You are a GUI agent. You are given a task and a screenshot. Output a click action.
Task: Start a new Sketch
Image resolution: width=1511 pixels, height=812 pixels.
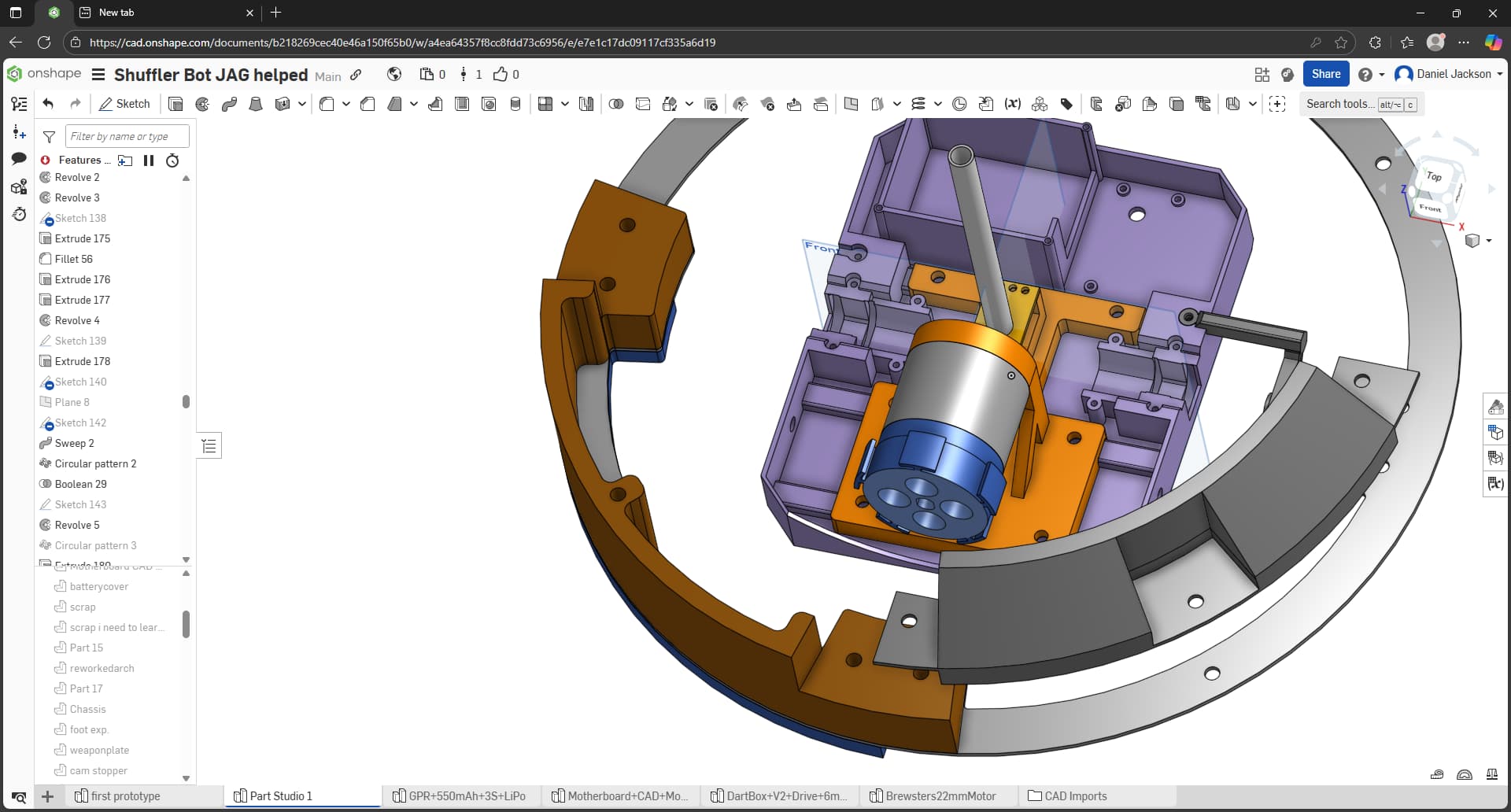(x=124, y=104)
